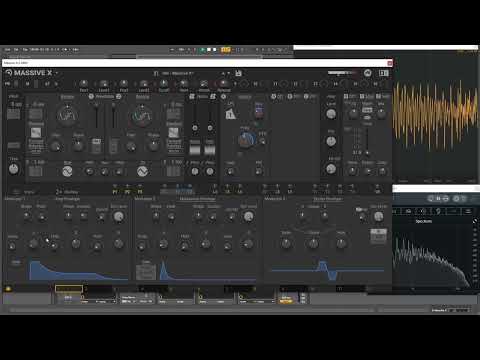This screenshot has width=480, height=360.
Task: Expand spectrum panel with corner arrow icon
Action: coord(475,221)
